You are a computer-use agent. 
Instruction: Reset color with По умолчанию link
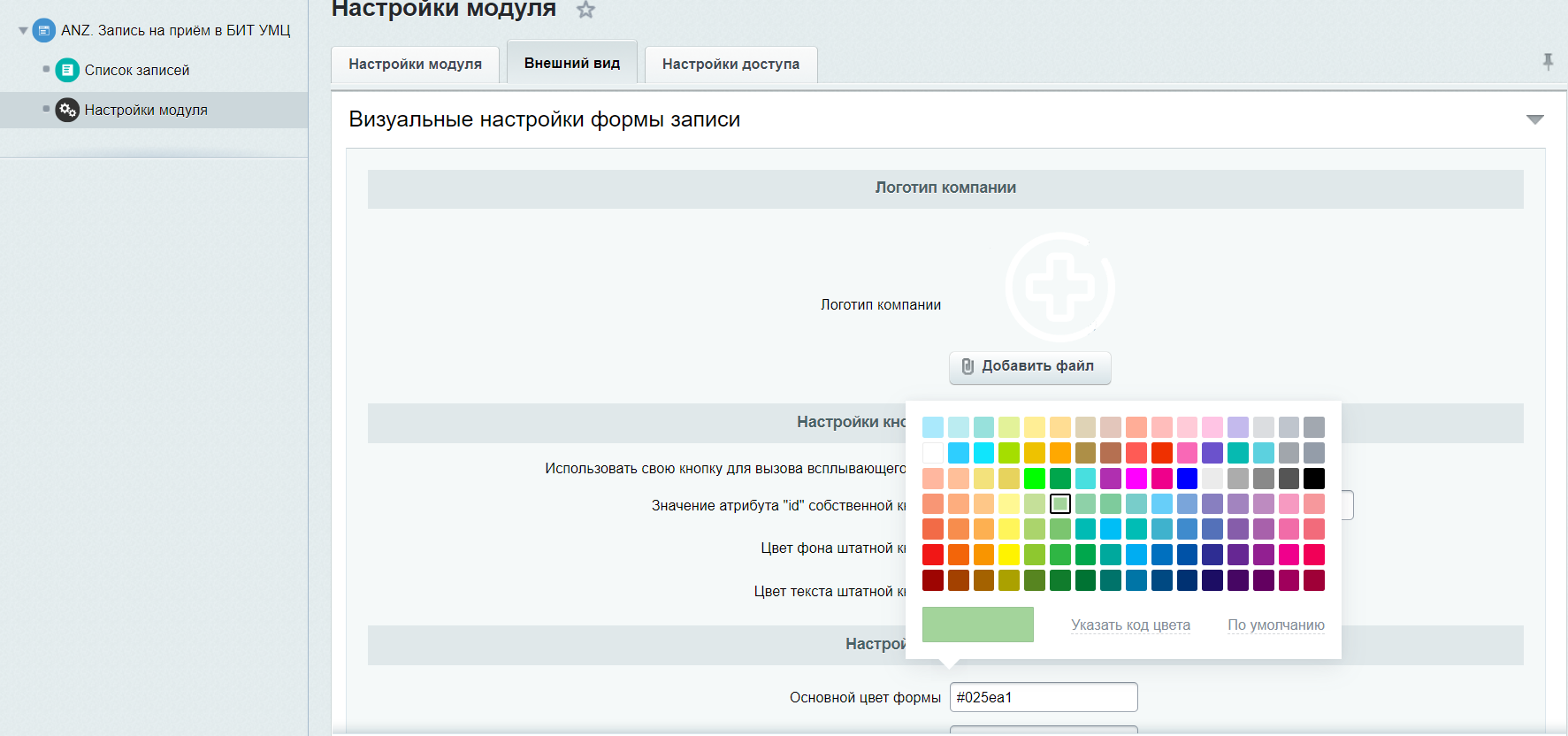(1275, 625)
